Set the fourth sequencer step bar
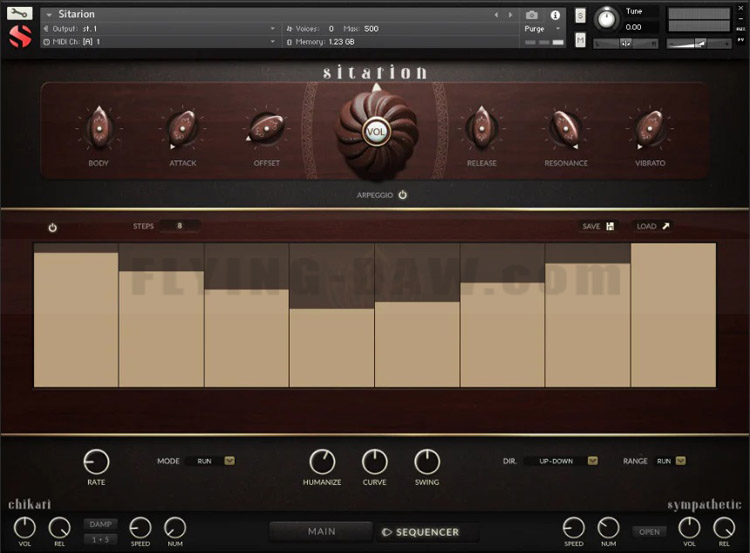The width and height of the screenshot is (750, 553). pyautogui.click(x=332, y=315)
